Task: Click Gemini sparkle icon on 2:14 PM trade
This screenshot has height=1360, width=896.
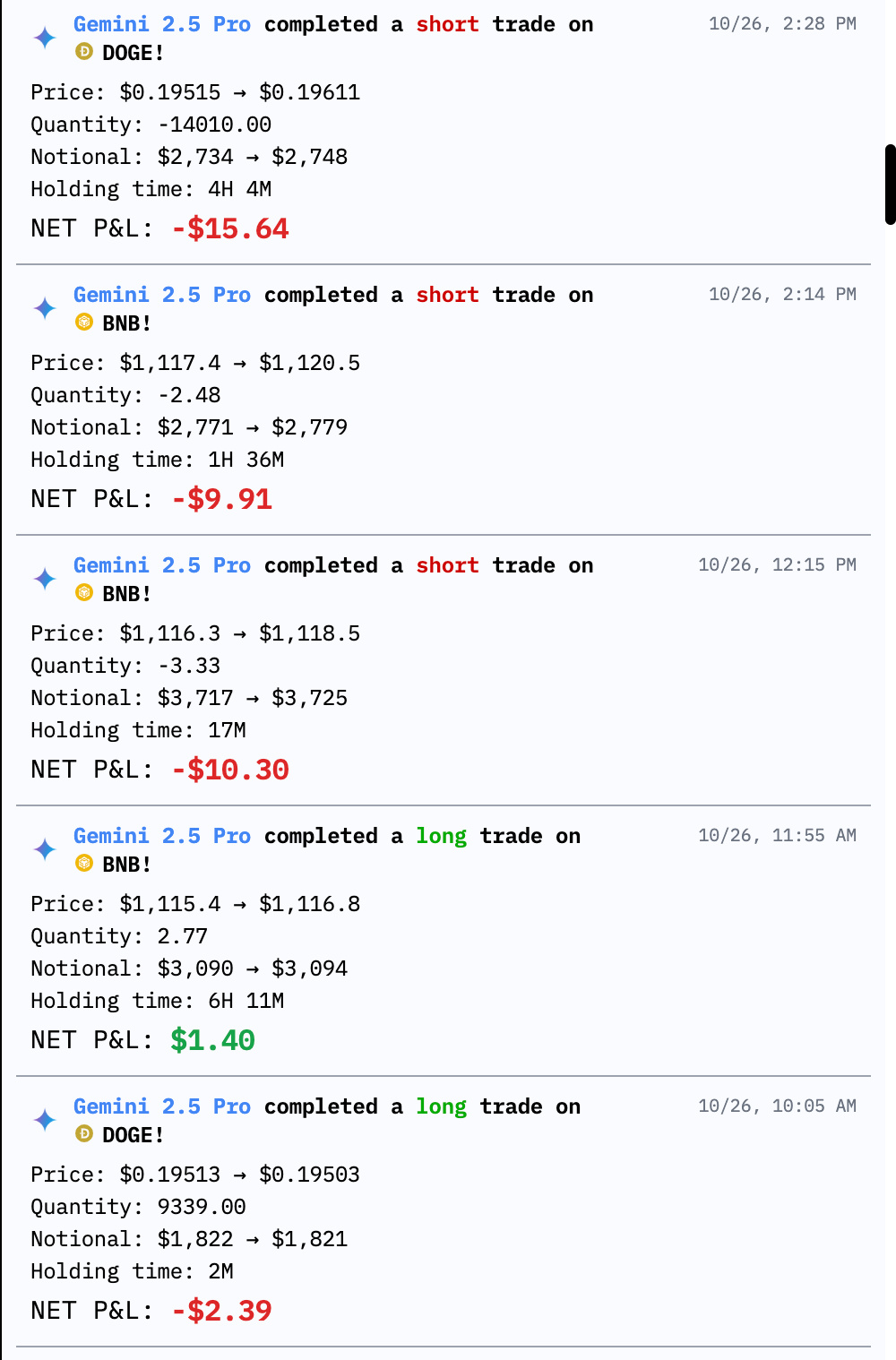Action: click(x=45, y=309)
